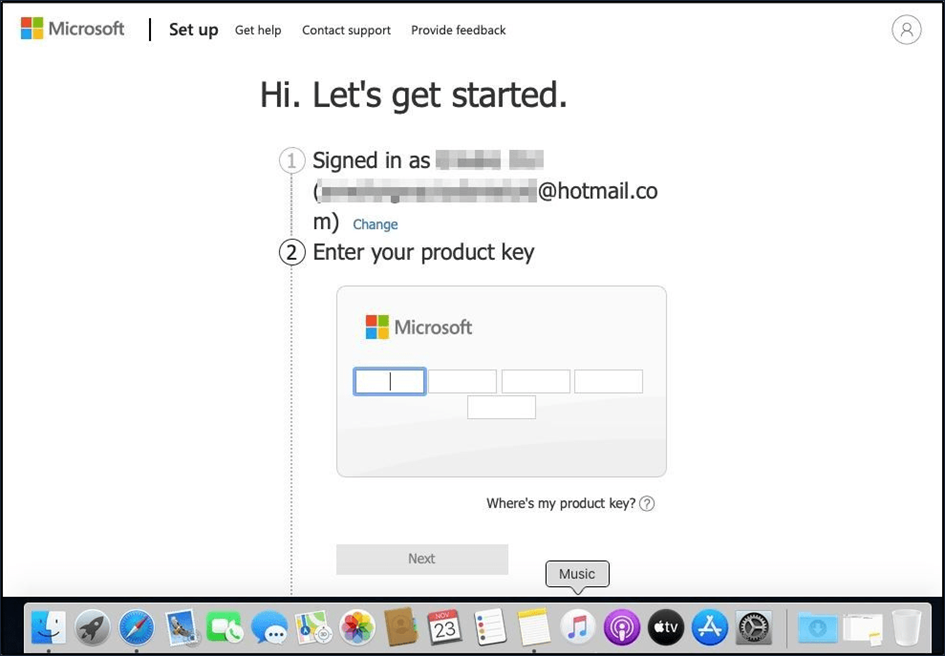Open System Preferences gear icon
945x656 pixels.
pos(754,628)
